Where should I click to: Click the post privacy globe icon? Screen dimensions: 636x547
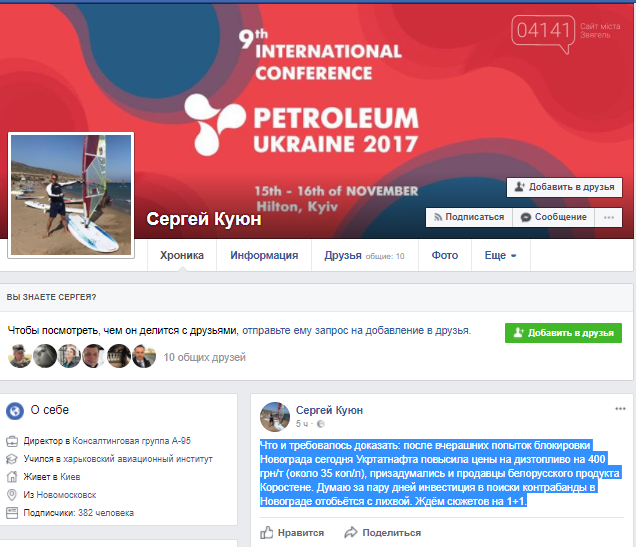tap(320, 424)
